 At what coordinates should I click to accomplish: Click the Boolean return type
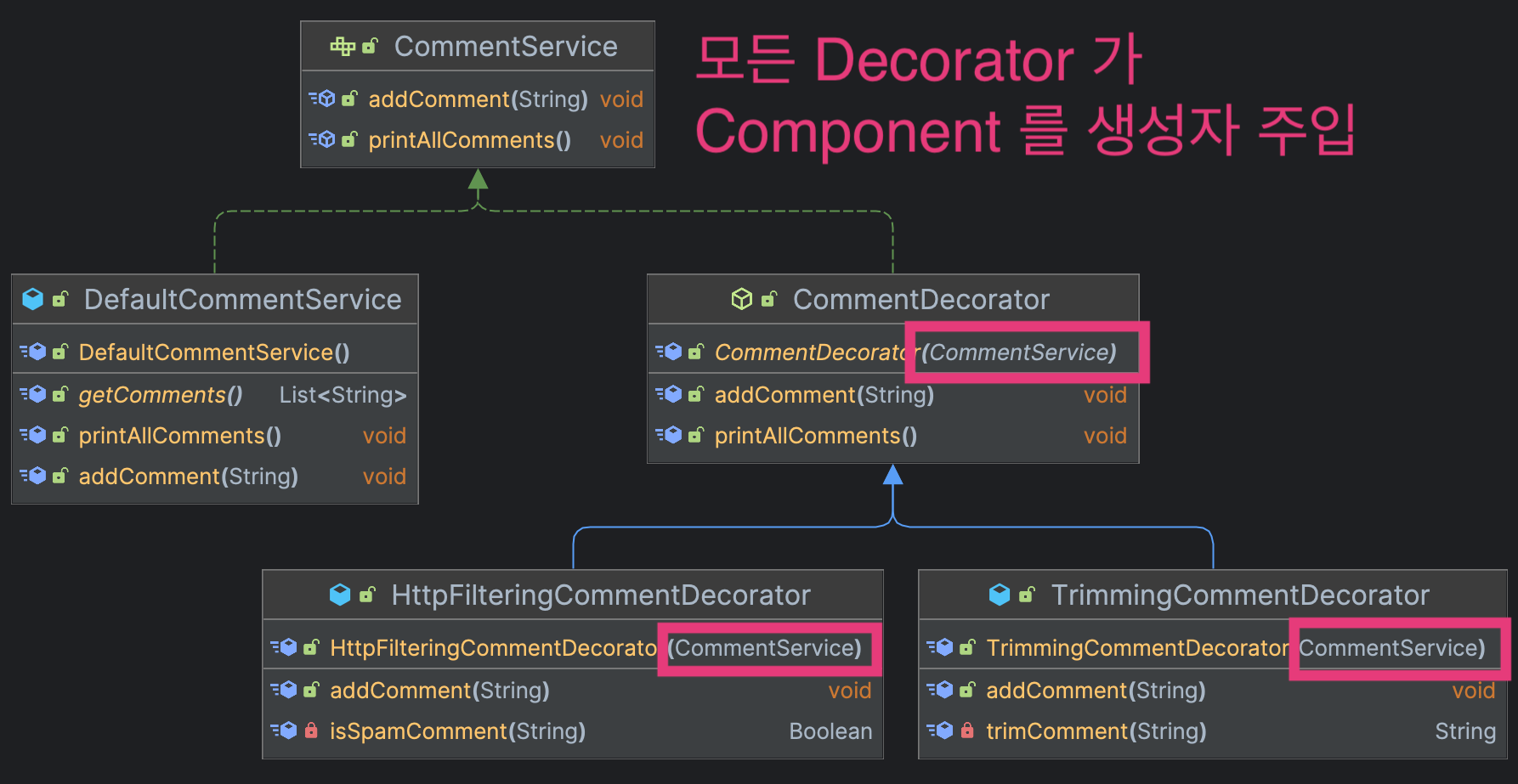[x=830, y=731]
